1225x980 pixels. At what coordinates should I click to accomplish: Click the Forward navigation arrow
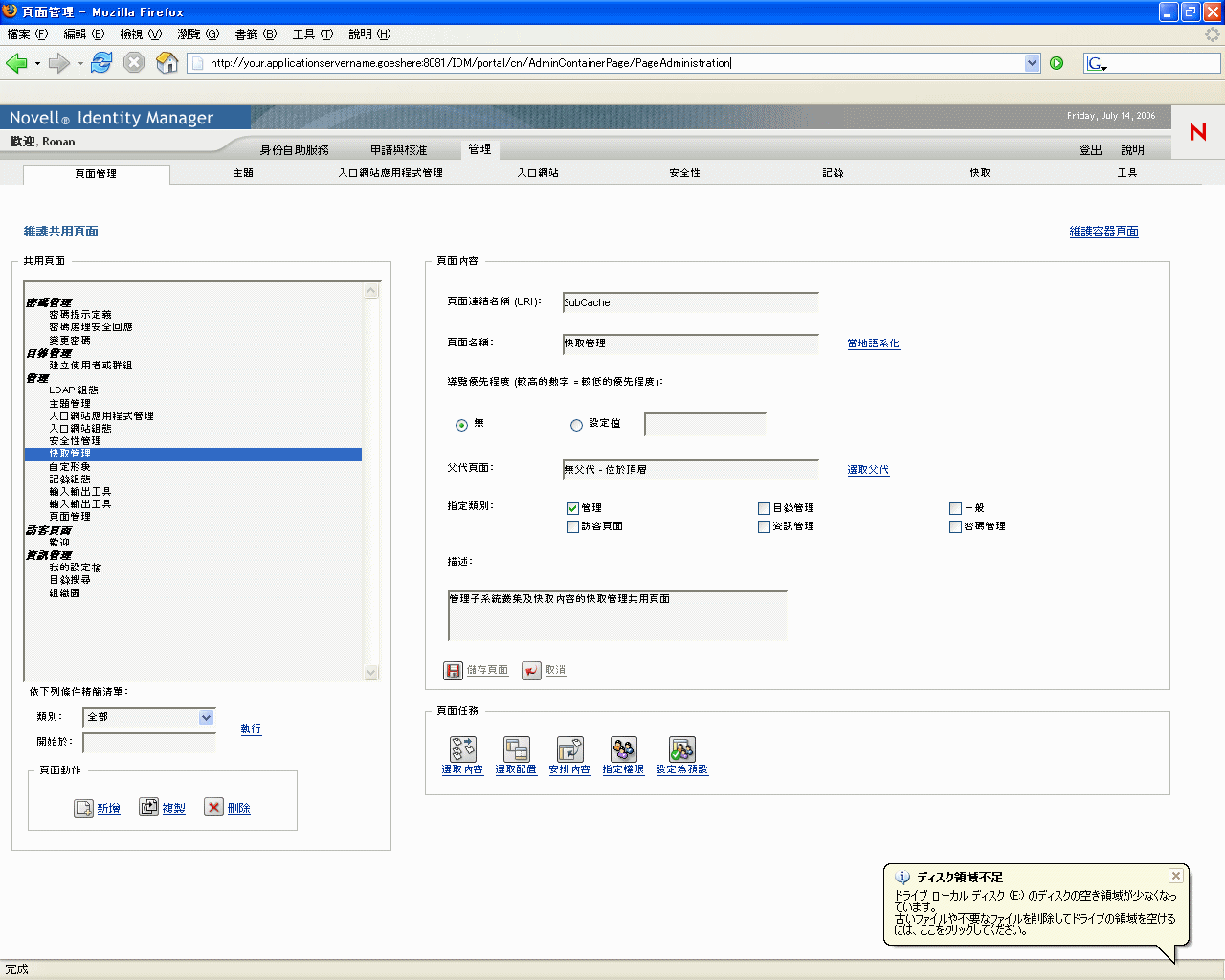coord(59,63)
